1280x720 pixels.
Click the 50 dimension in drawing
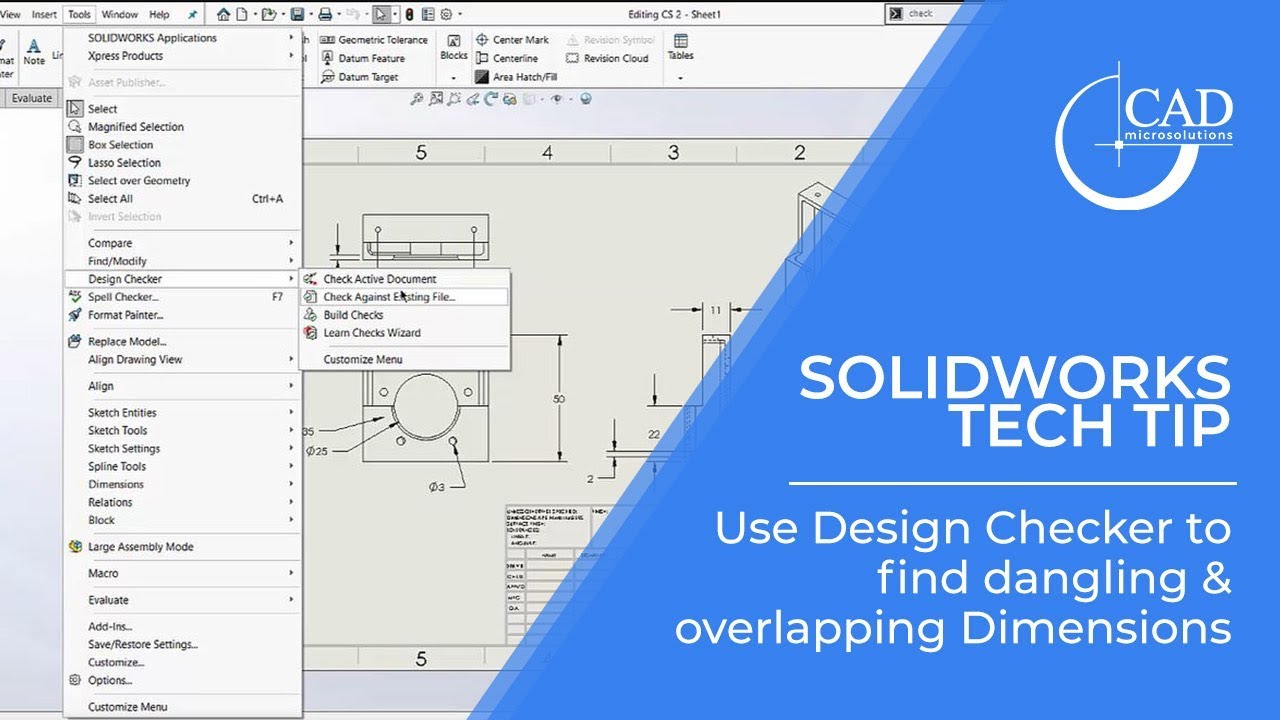point(559,399)
